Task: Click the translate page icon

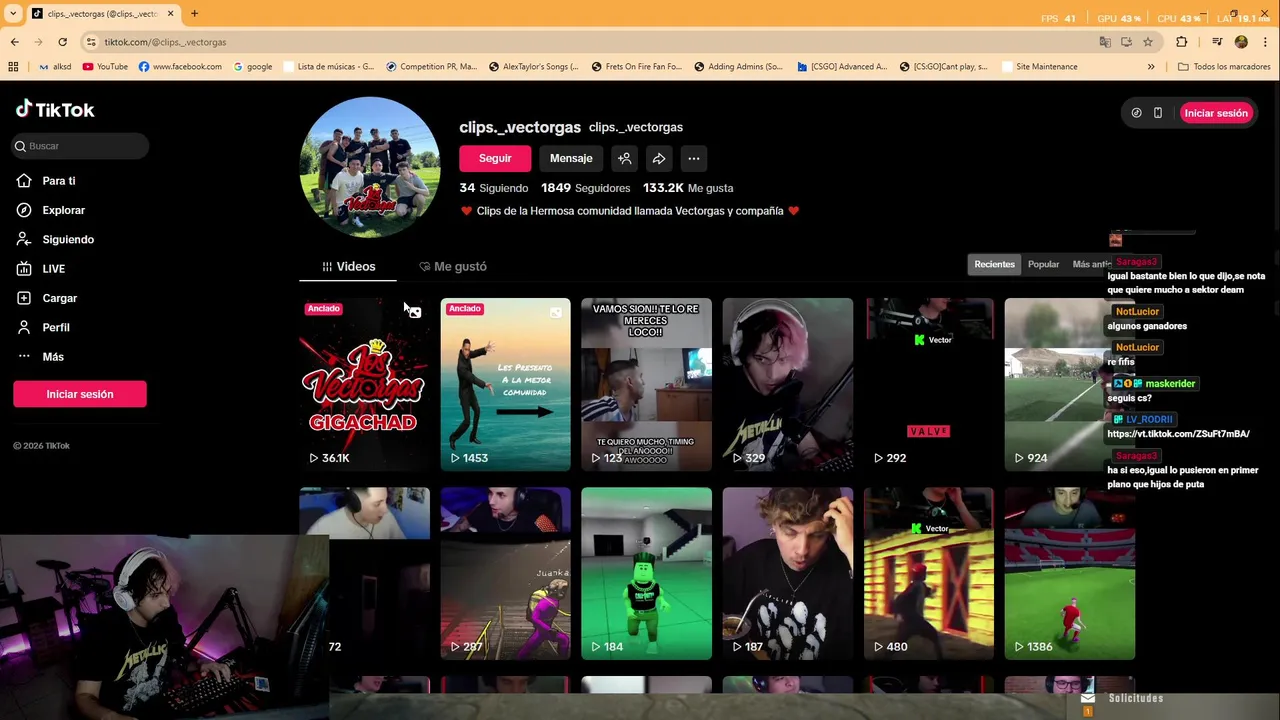Action: pyautogui.click(x=1105, y=42)
